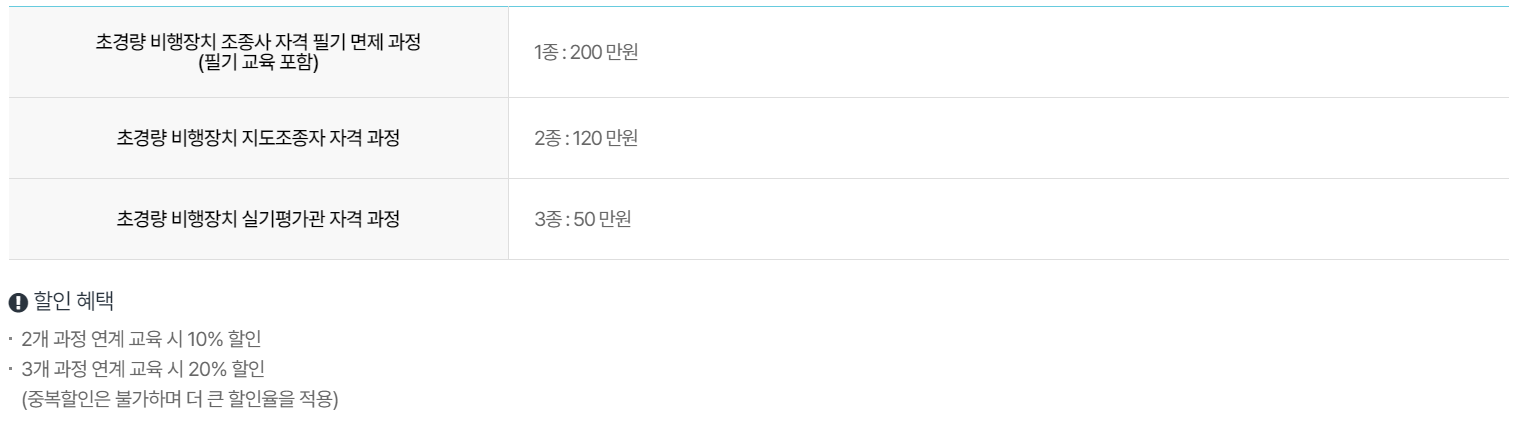
Task: Click the bullet before 2개 과정 line
Action: [10, 338]
